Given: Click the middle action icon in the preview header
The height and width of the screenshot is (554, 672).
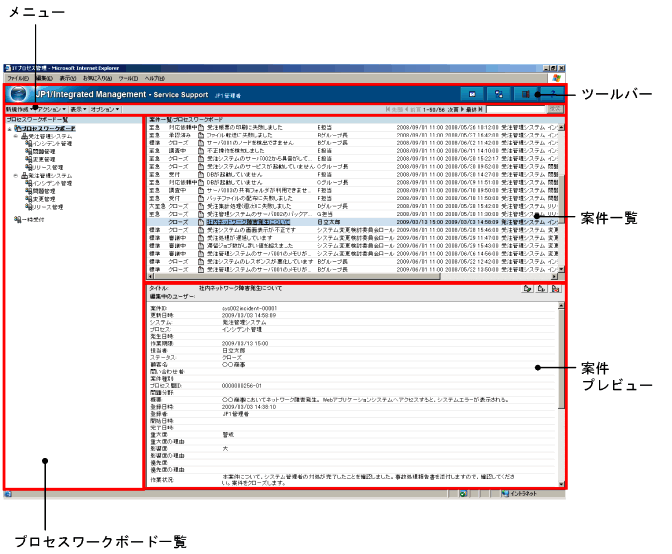Looking at the screenshot, I should pos(542,289).
